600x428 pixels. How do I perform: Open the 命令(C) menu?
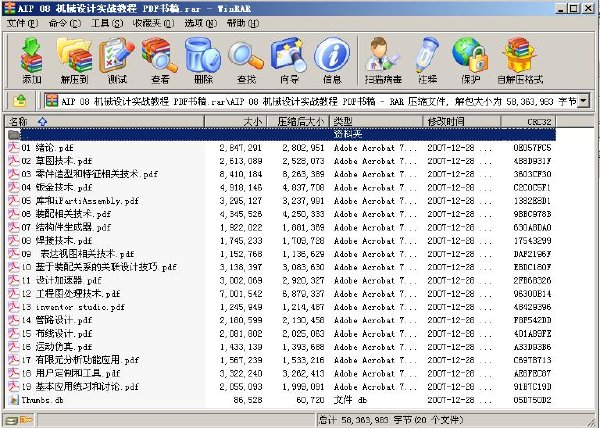(65, 23)
